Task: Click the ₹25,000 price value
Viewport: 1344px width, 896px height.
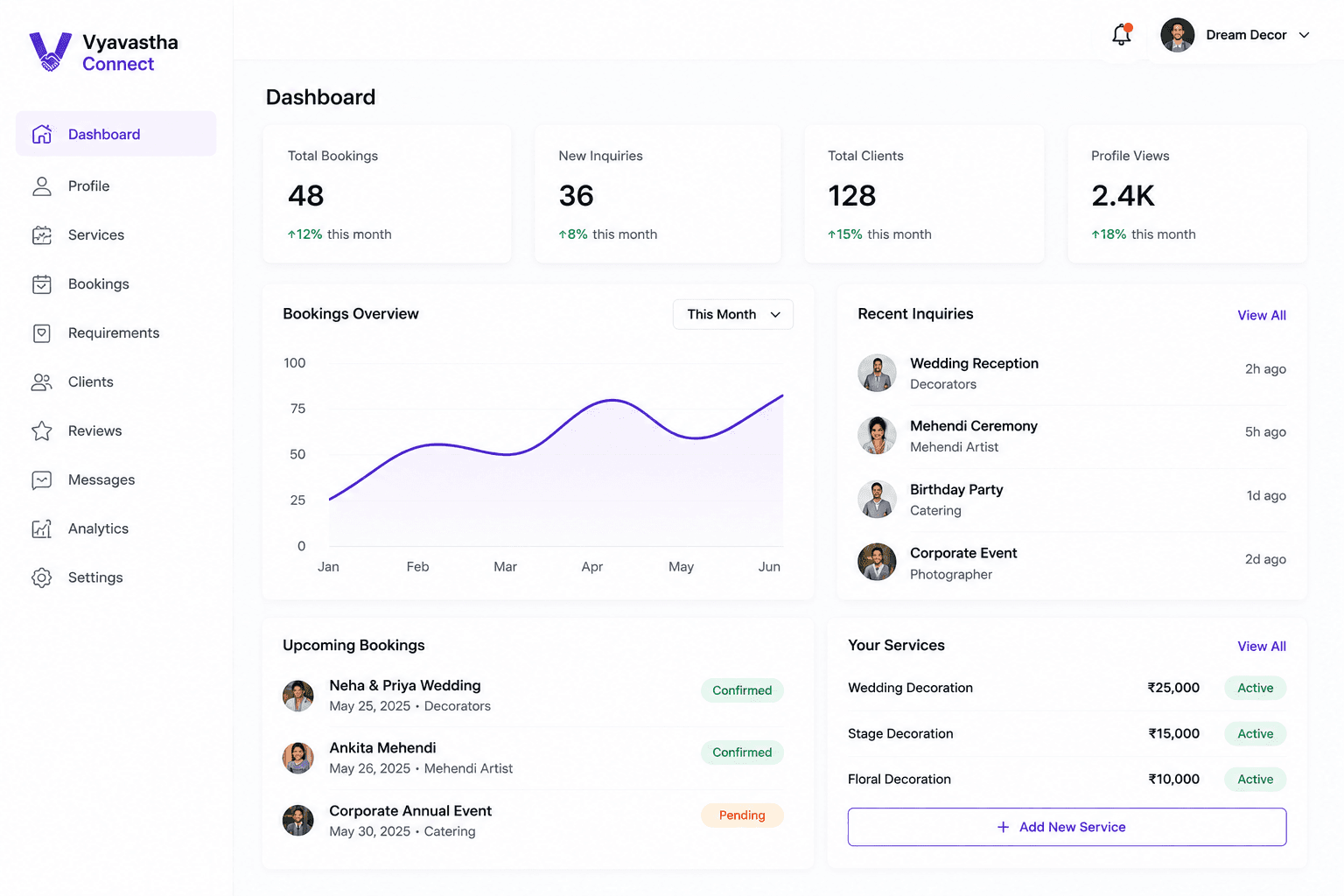Action: pyautogui.click(x=1173, y=688)
